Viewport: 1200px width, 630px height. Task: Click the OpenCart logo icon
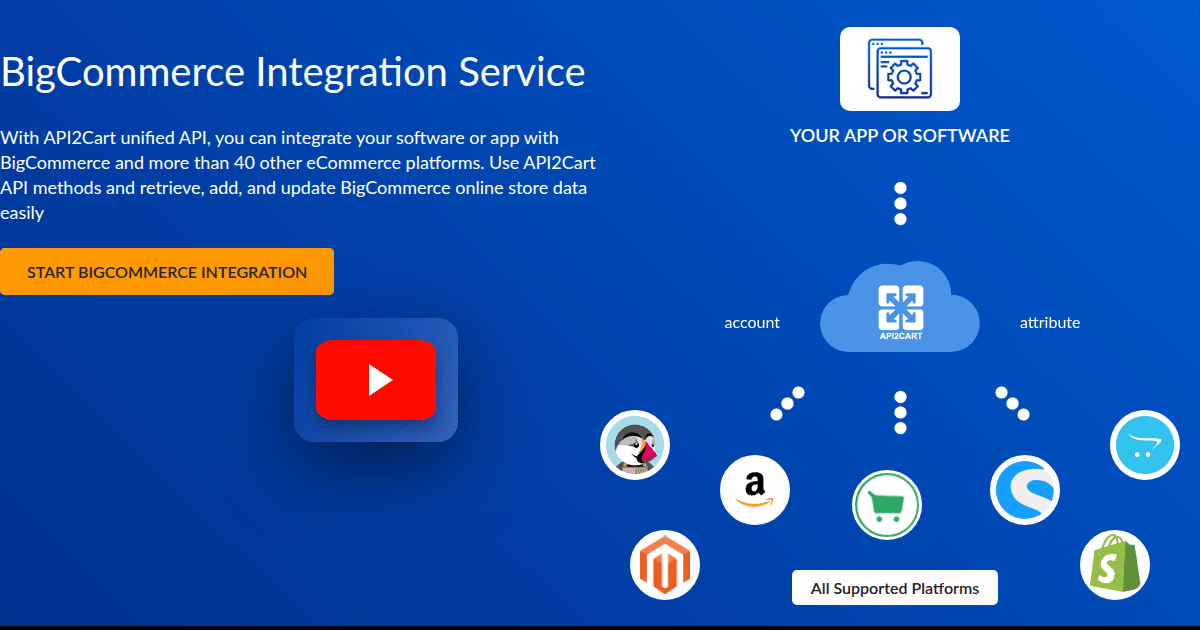tap(1145, 445)
